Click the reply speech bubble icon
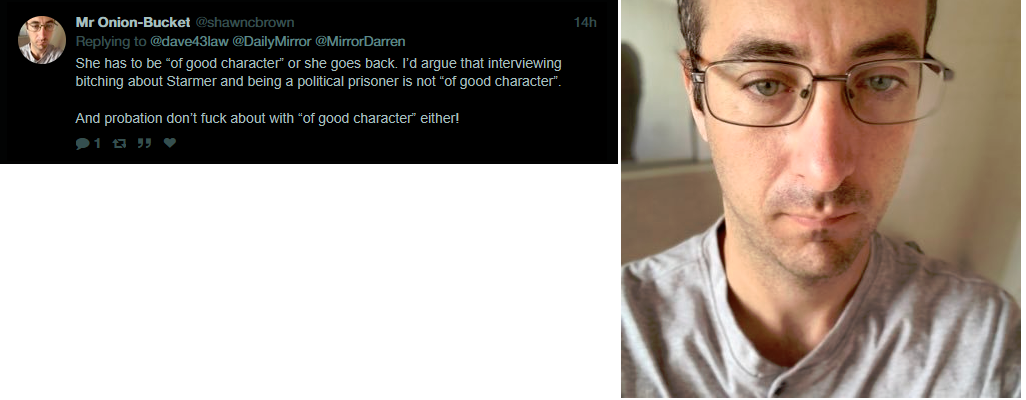This screenshot has width=1026, height=400. point(82,143)
